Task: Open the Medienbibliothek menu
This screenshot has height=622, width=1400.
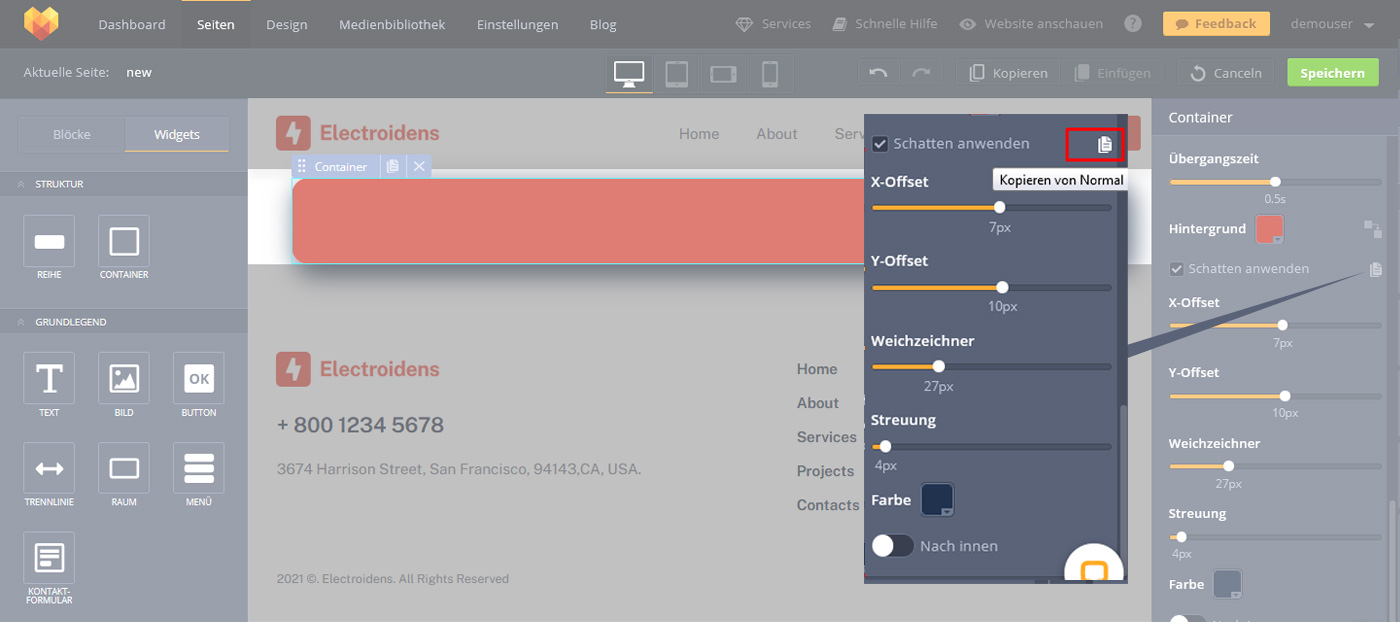Action: 392,24
